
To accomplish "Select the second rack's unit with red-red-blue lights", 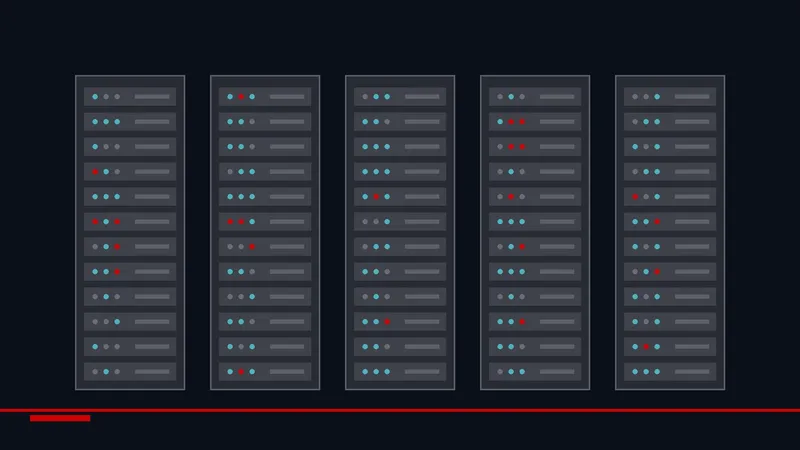I will [265, 221].
